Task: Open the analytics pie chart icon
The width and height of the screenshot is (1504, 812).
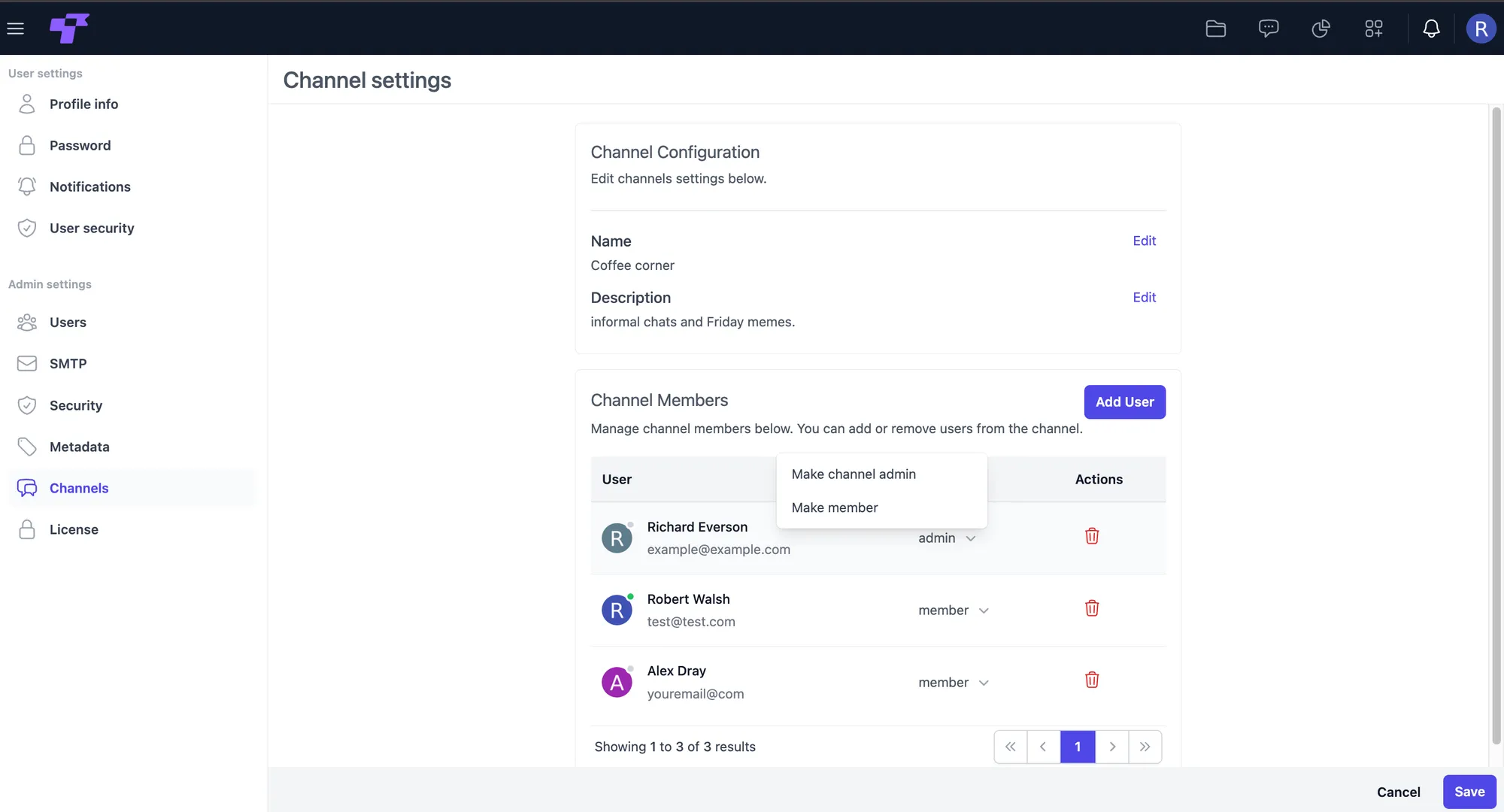Action: point(1321,29)
